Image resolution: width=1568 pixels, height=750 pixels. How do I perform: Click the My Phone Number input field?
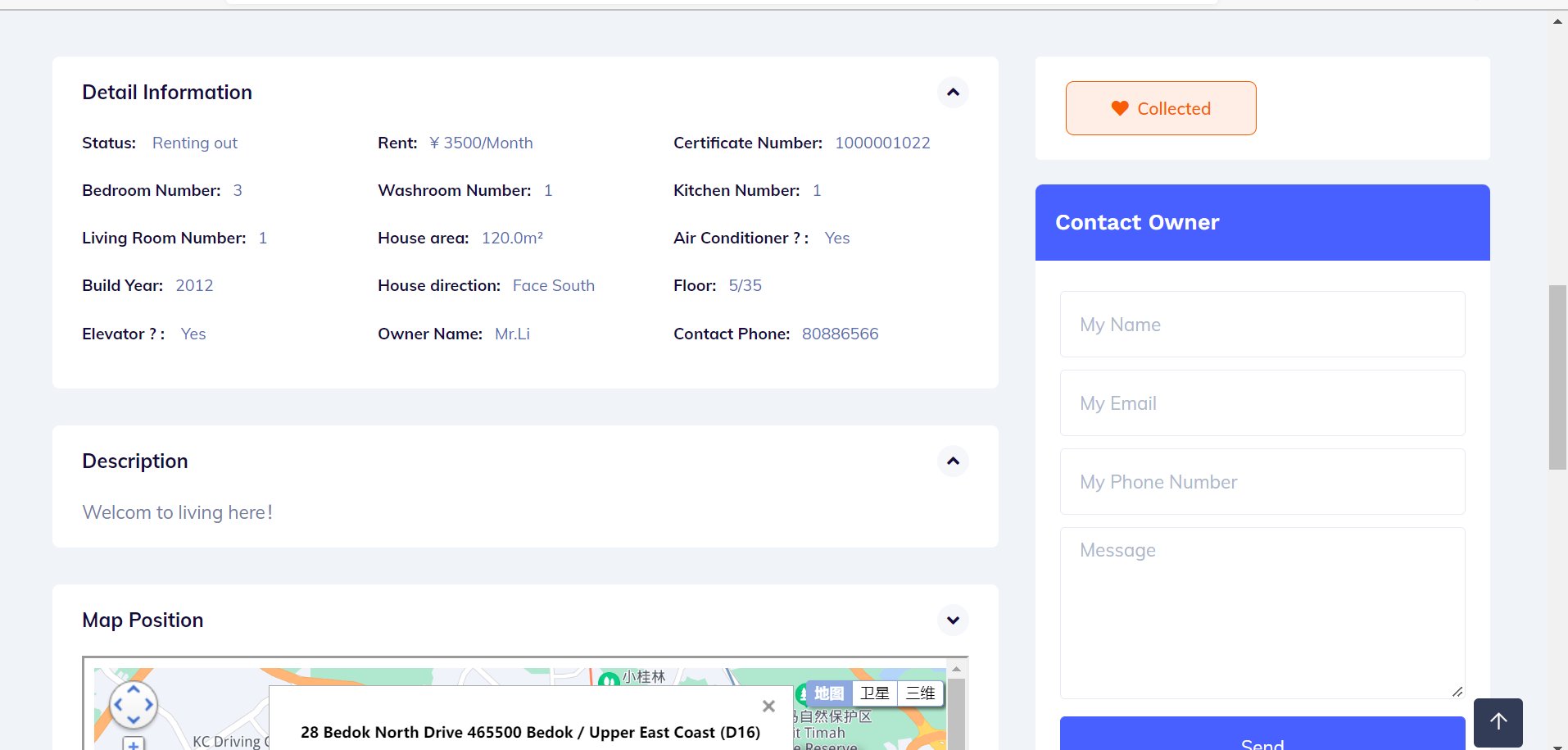(x=1262, y=482)
